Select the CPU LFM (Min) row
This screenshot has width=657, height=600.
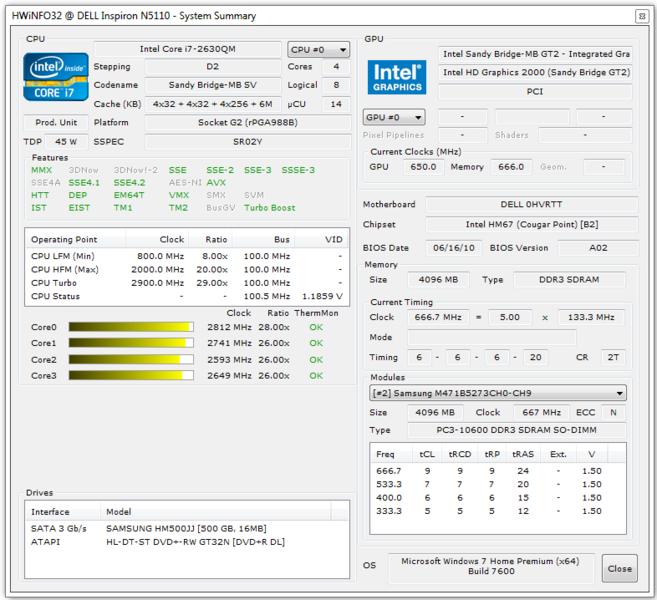(187, 256)
